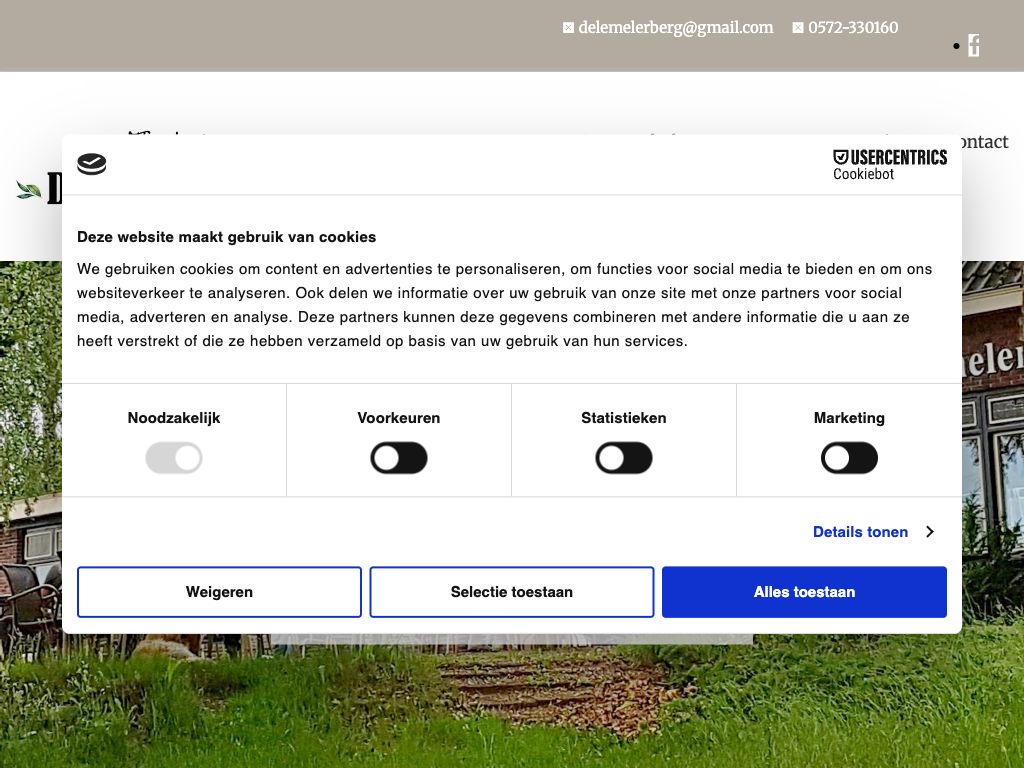This screenshot has height=768, width=1024.
Task: Expand cookie details via Details tonen
Action: [x=860, y=532]
